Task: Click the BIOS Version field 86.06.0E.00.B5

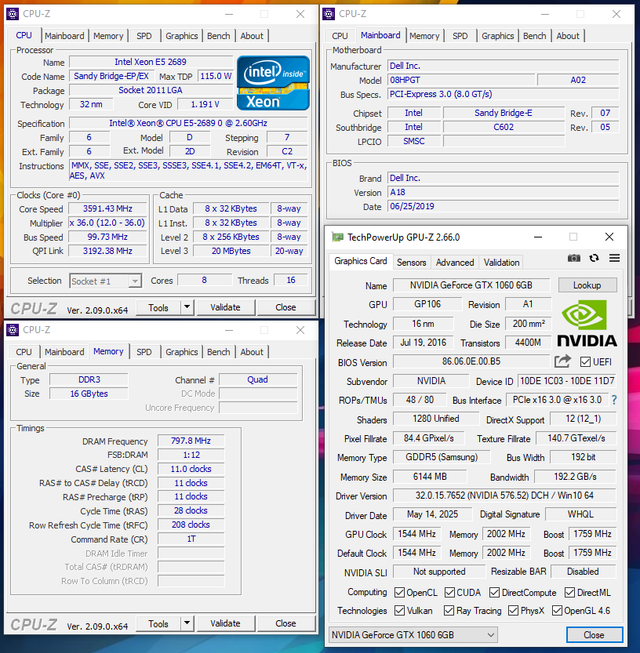Action: 471,361
